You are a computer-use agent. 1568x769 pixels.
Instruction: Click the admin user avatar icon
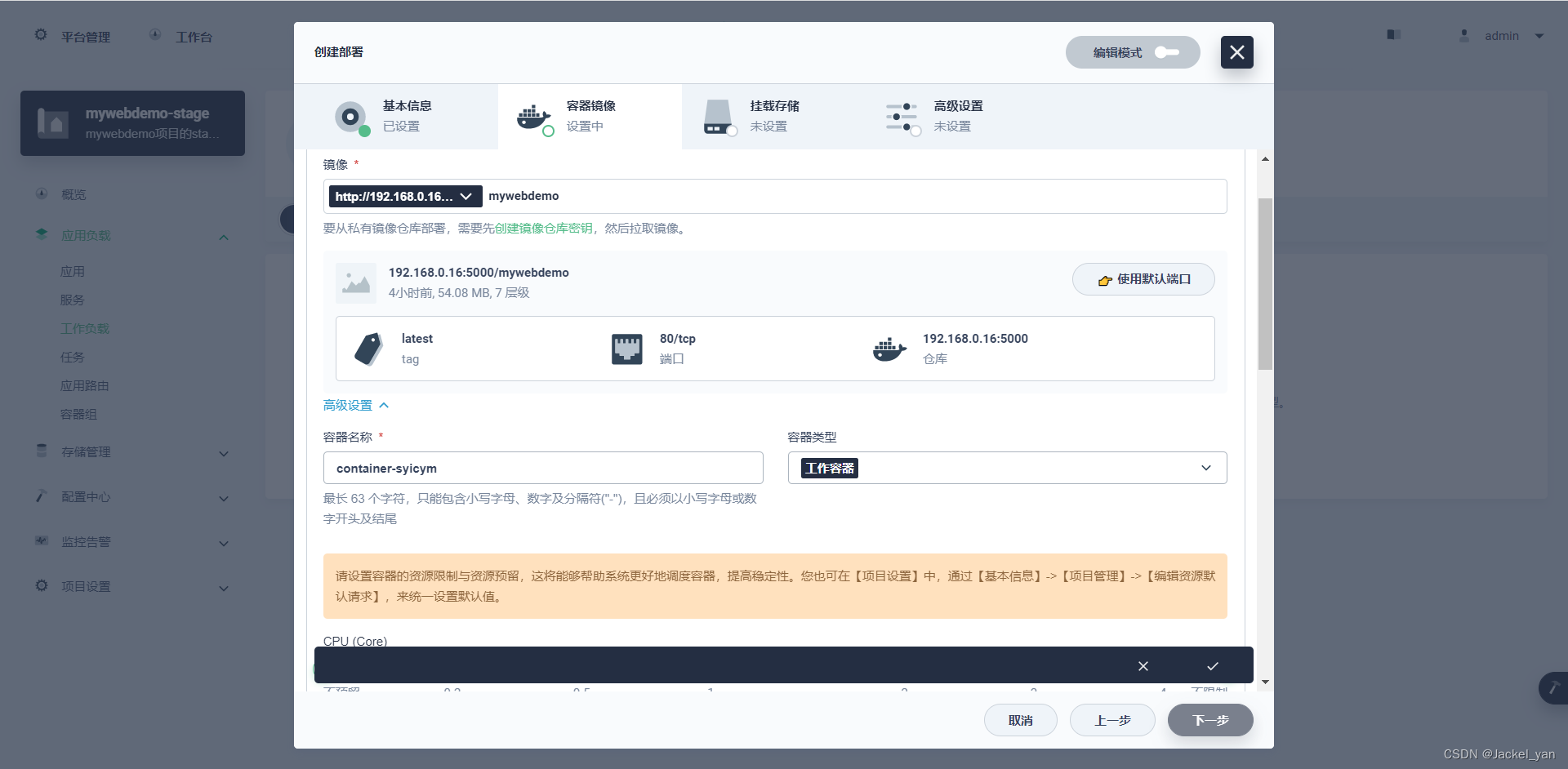[x=1464, y=36]
